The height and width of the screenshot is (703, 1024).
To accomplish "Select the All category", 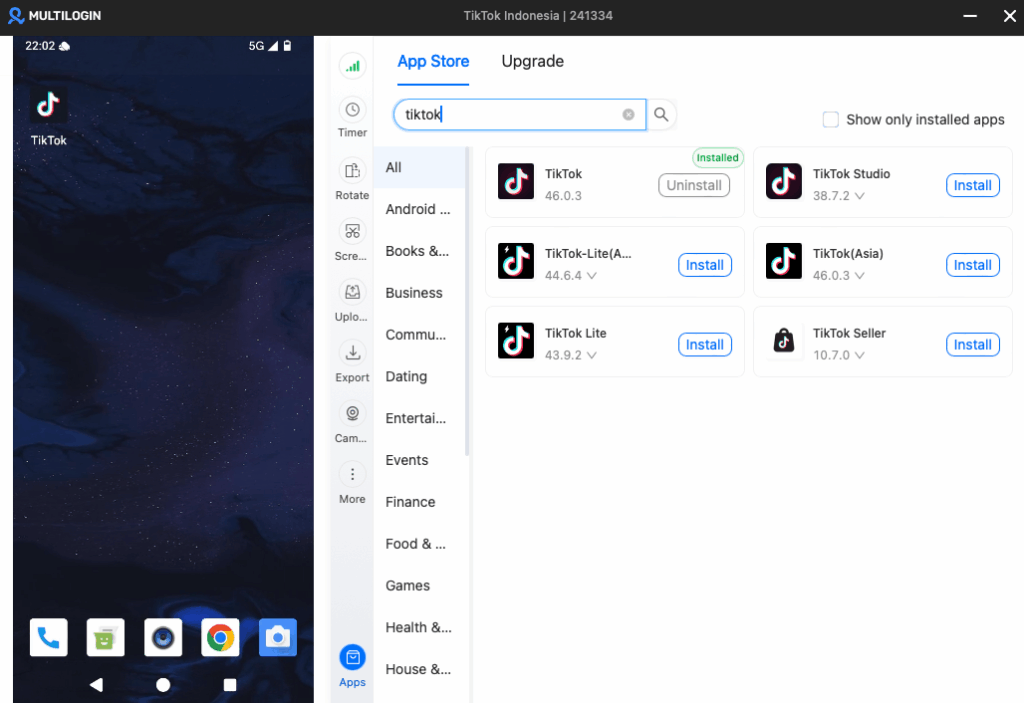I will [419, 167].
